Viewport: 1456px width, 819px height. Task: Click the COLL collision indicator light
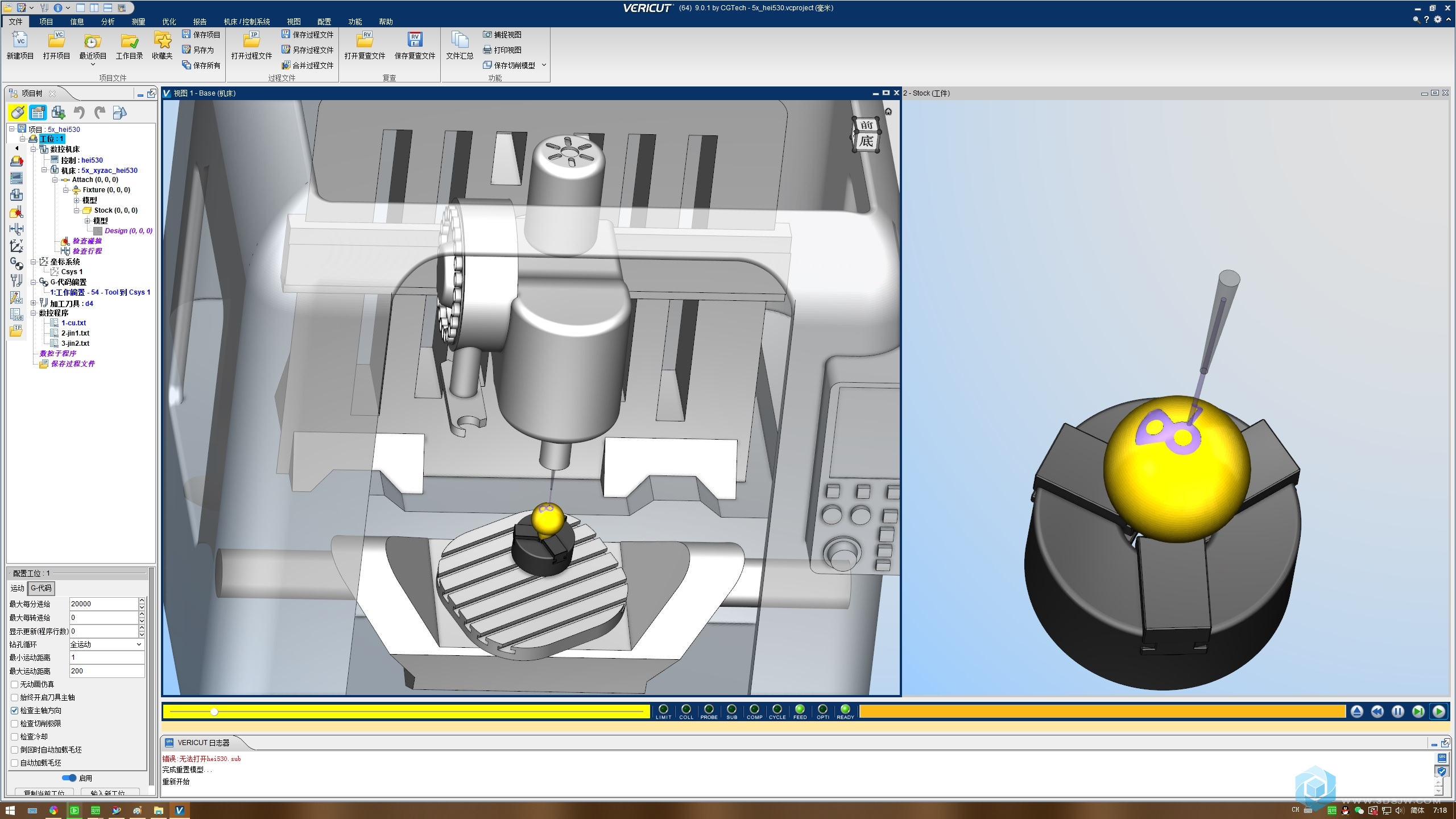tap(686, 709)
